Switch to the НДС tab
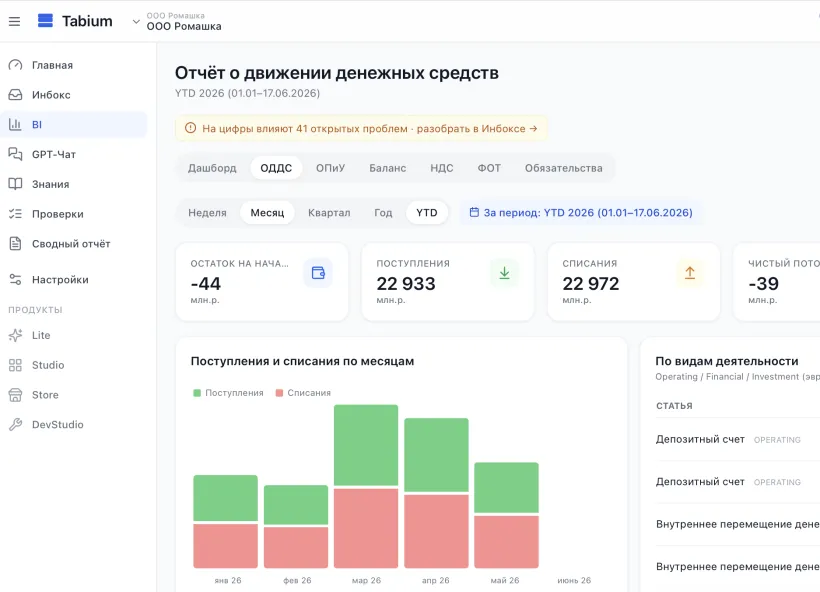The image size is (820, 592). 442,168
